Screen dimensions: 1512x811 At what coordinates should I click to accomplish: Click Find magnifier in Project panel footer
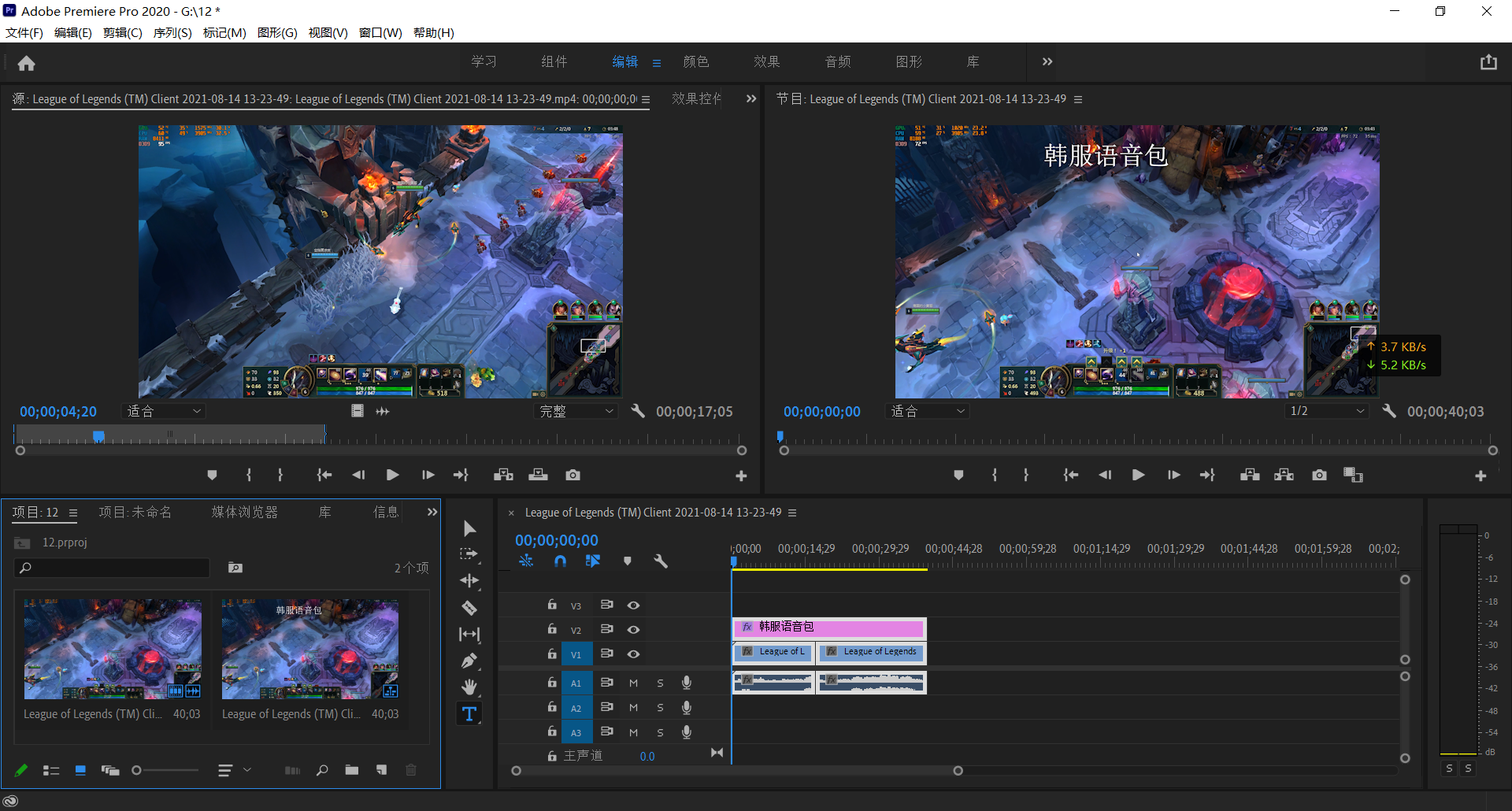click(x=322, y=770)
